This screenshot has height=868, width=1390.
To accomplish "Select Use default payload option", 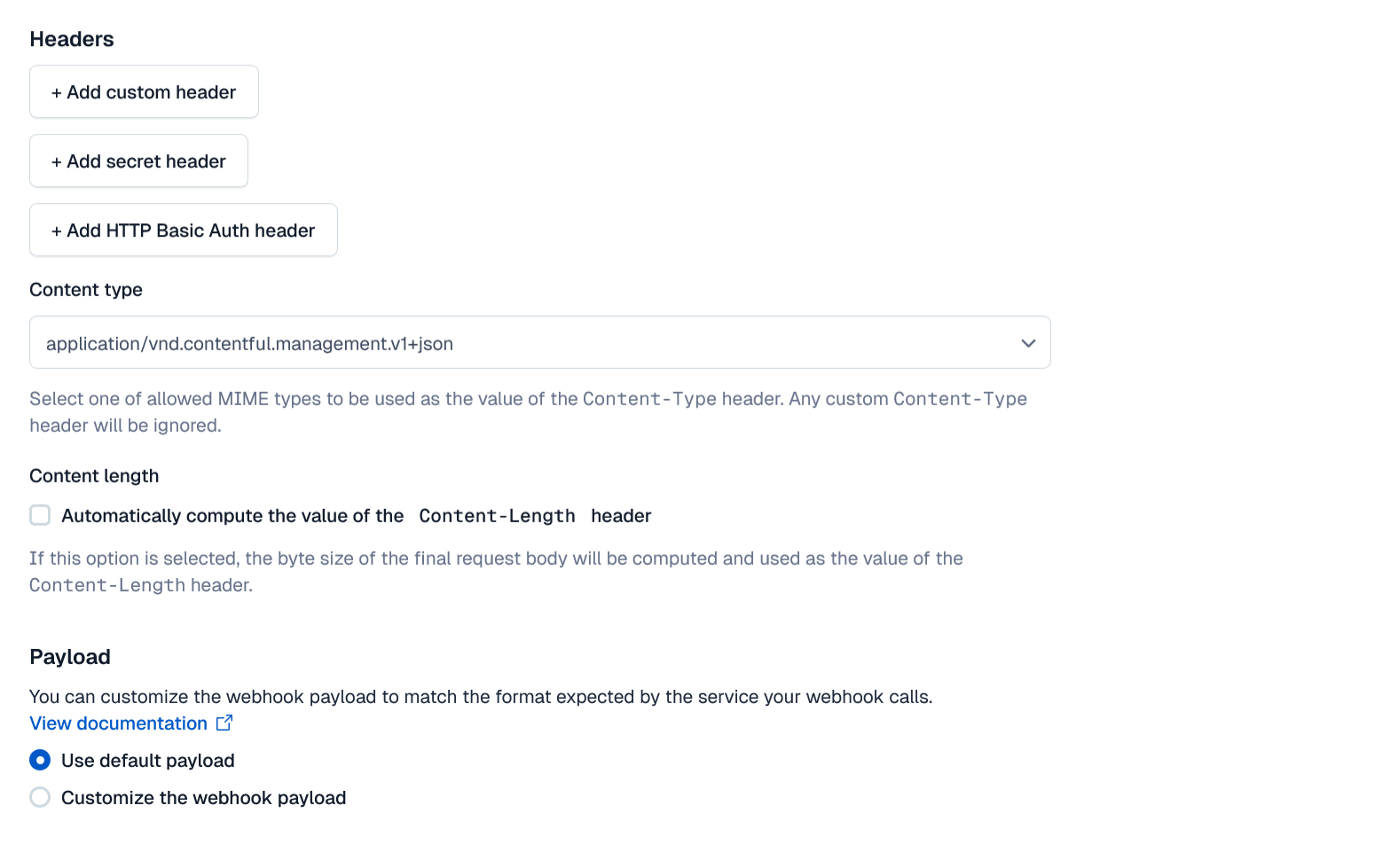I will click(39, 760).
